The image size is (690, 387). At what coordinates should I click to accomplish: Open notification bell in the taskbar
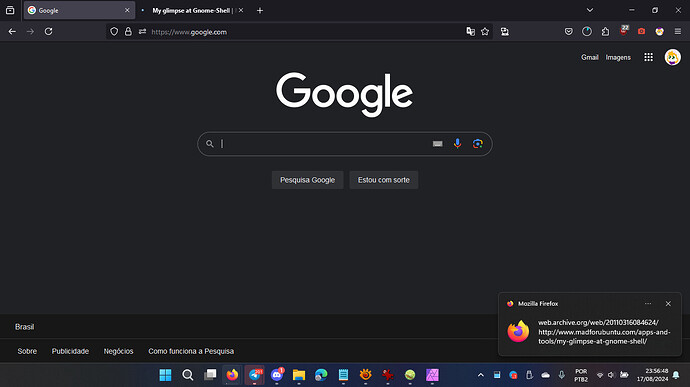676,375
